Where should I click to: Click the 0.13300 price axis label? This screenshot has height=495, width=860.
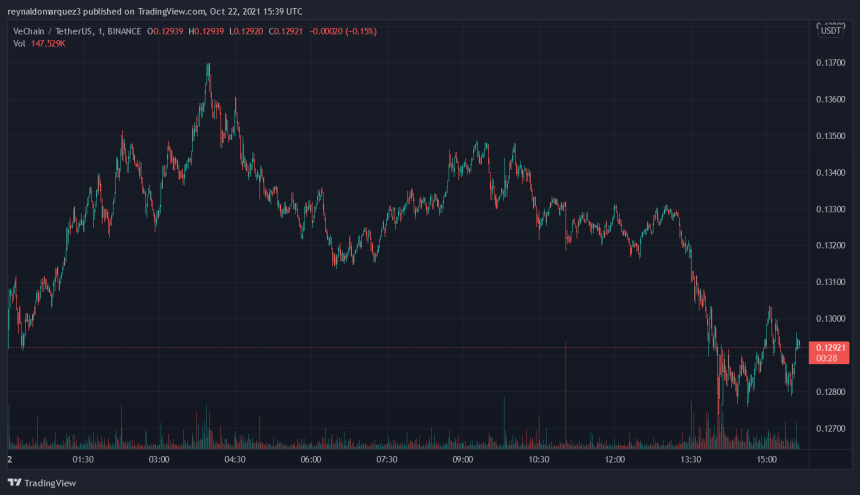(830, 209)
